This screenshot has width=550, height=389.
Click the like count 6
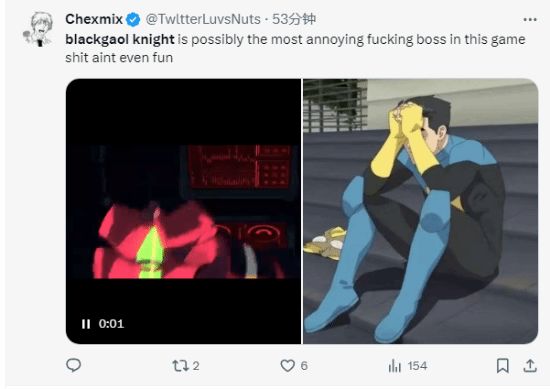[x=304, y=366]
